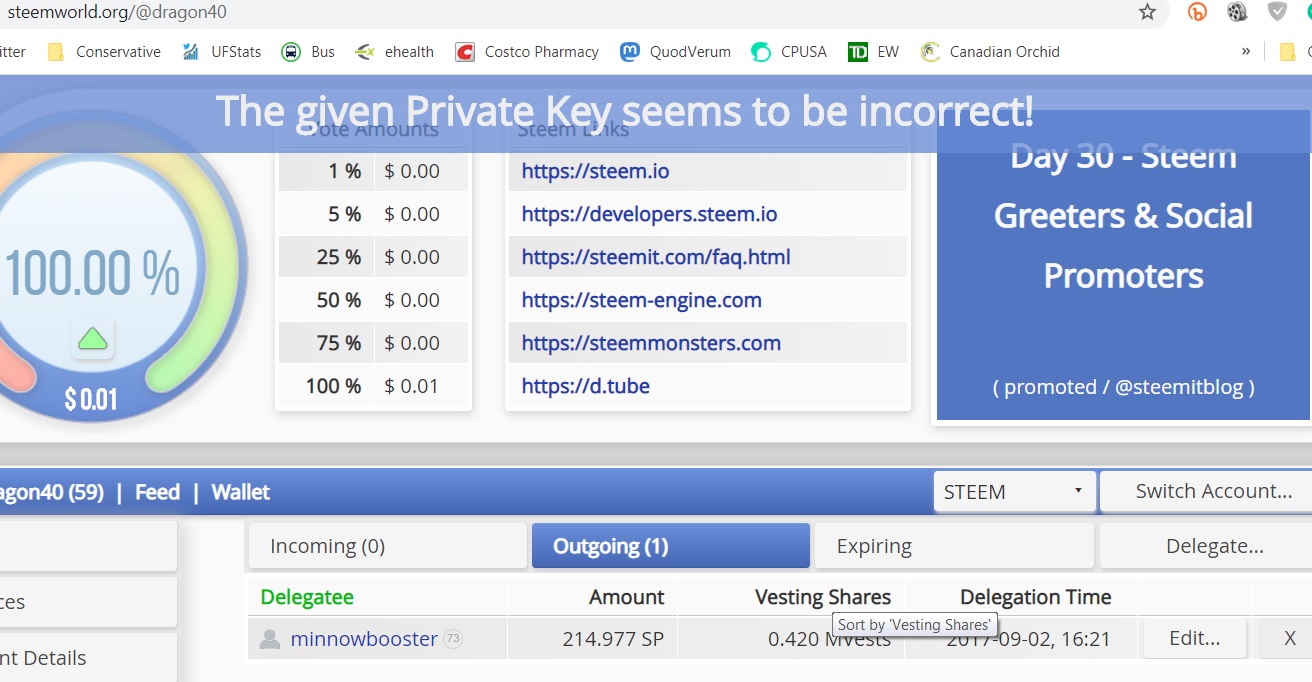The image size is (1312, 682).
Task: Click the Switch Account button
Action: pyautogui.click(x=1206, y=491)
